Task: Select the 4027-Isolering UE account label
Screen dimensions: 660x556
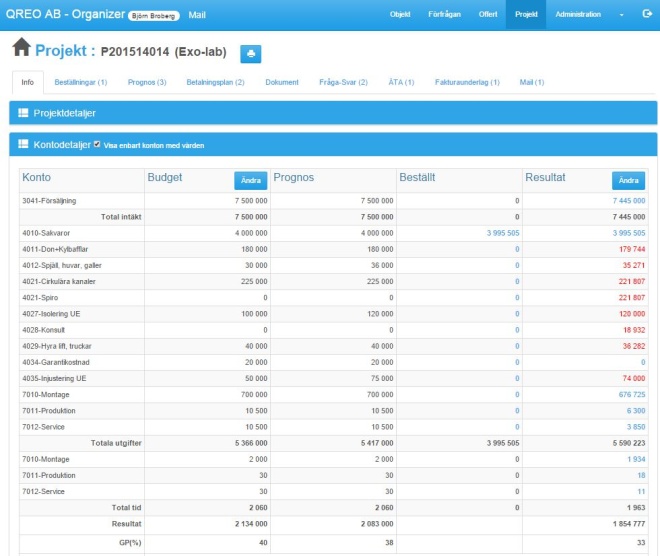Action: coord(51,314)
